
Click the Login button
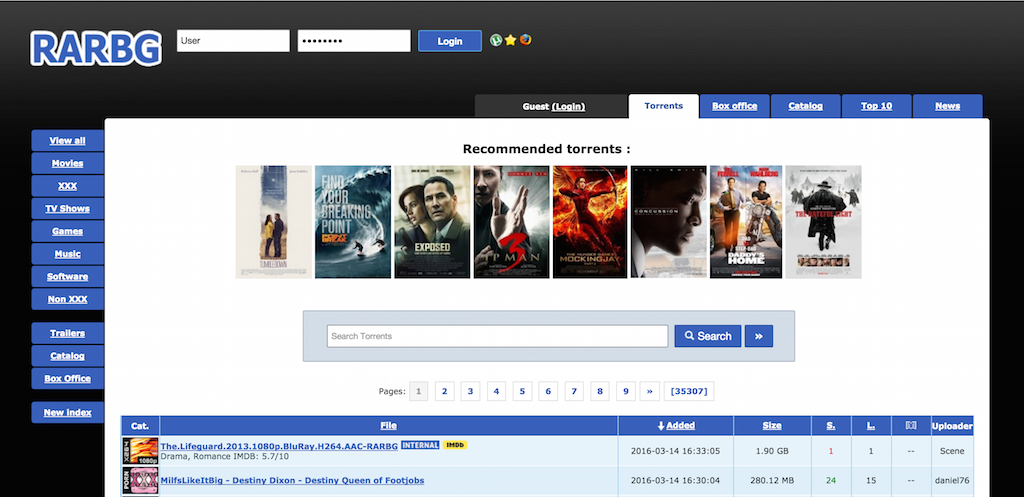pyautogui.click(x=450, y=40)
